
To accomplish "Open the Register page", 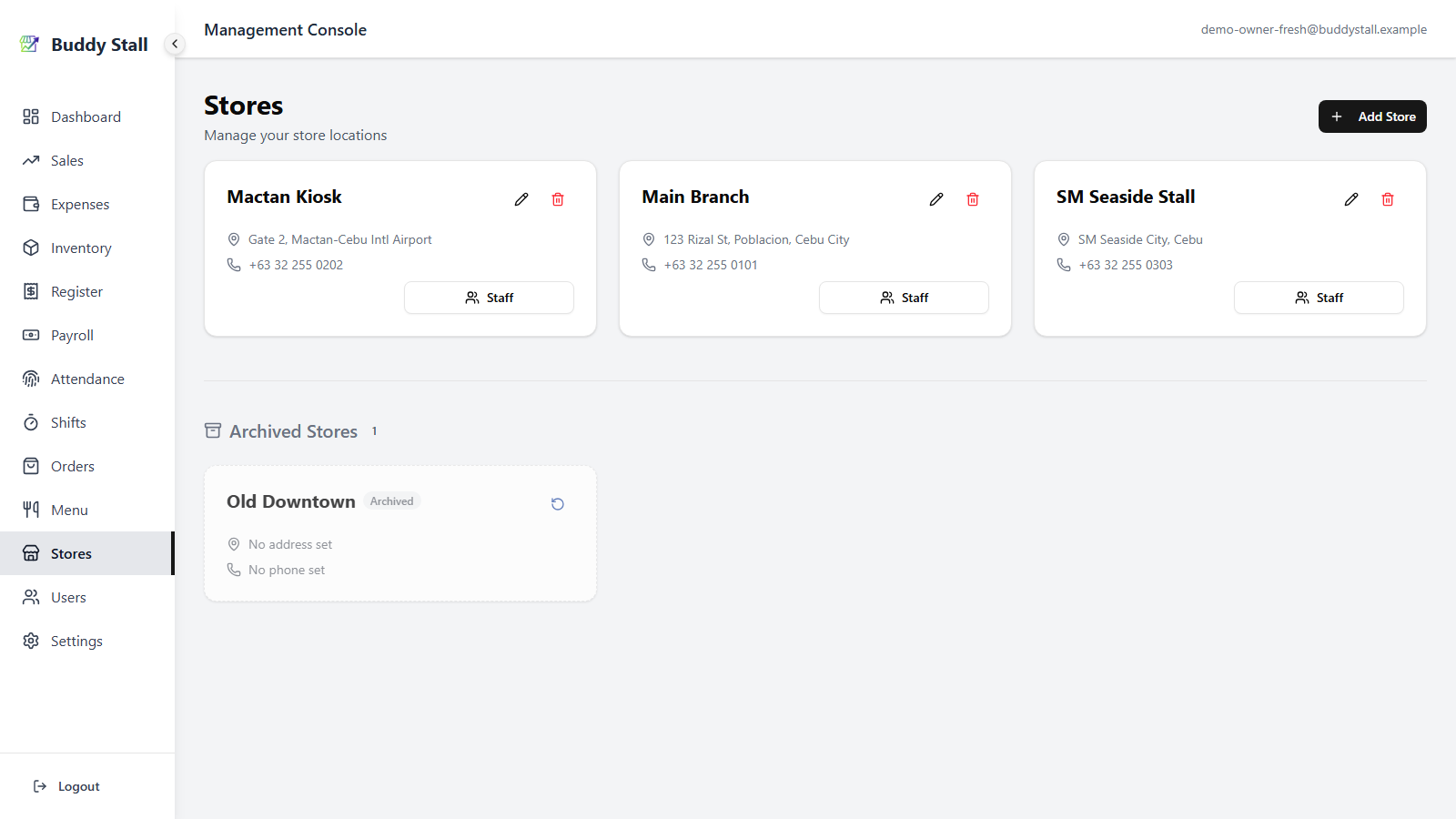I will point(87,291).
